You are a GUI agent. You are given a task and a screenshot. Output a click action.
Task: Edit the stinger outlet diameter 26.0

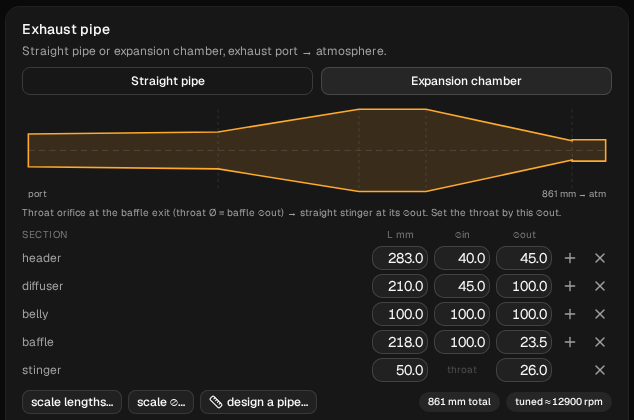(x=524, y=370)
